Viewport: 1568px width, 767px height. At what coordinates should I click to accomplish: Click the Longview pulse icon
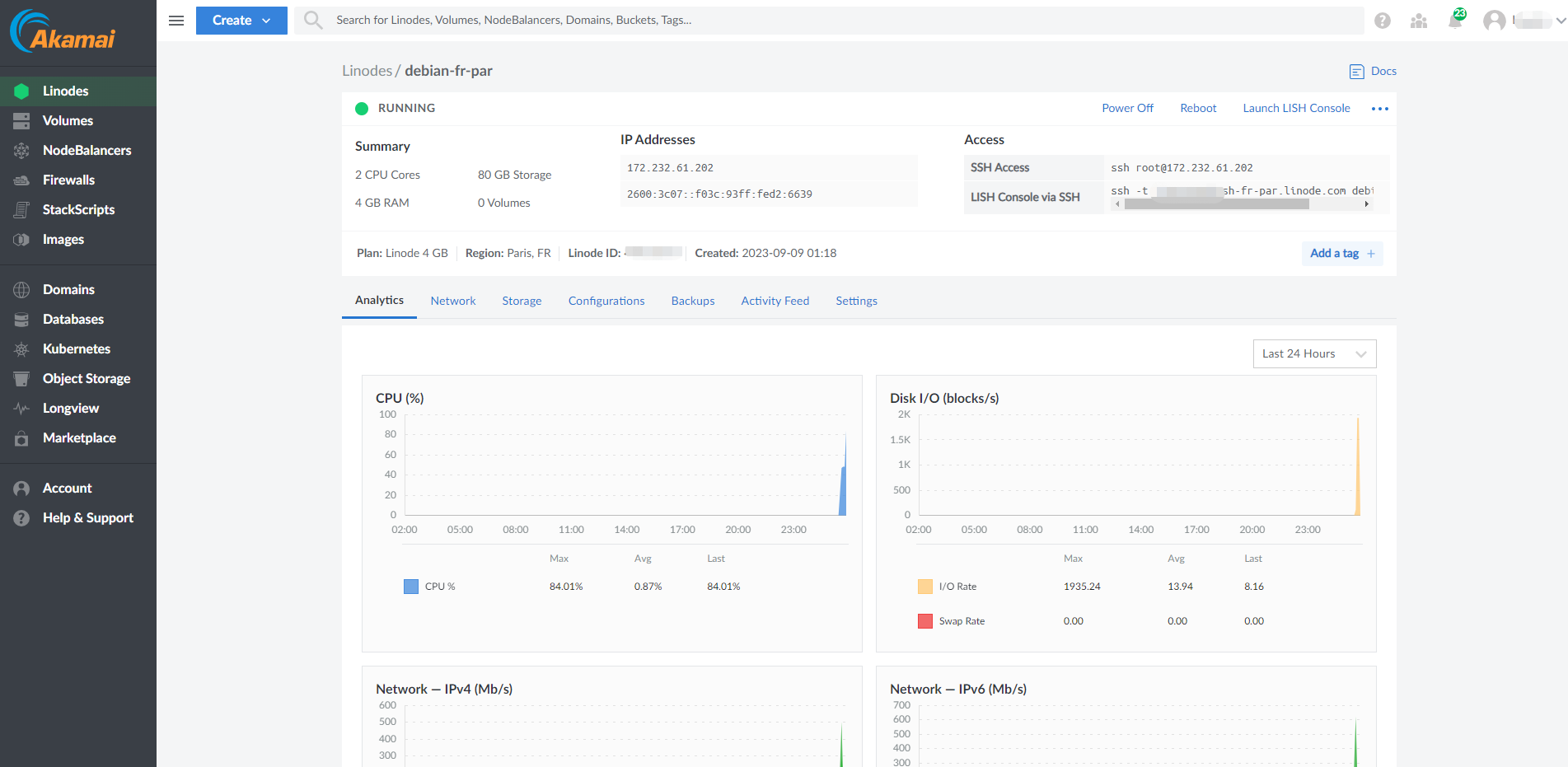click(21, 408)
